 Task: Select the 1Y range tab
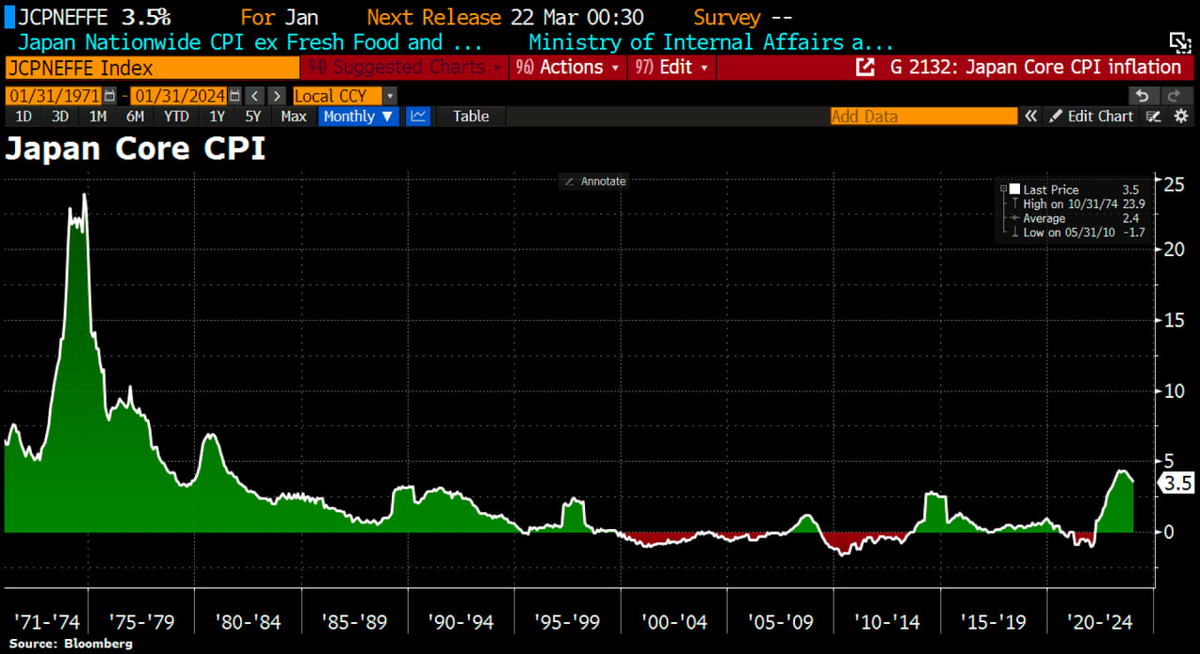(x=217, y=116)
